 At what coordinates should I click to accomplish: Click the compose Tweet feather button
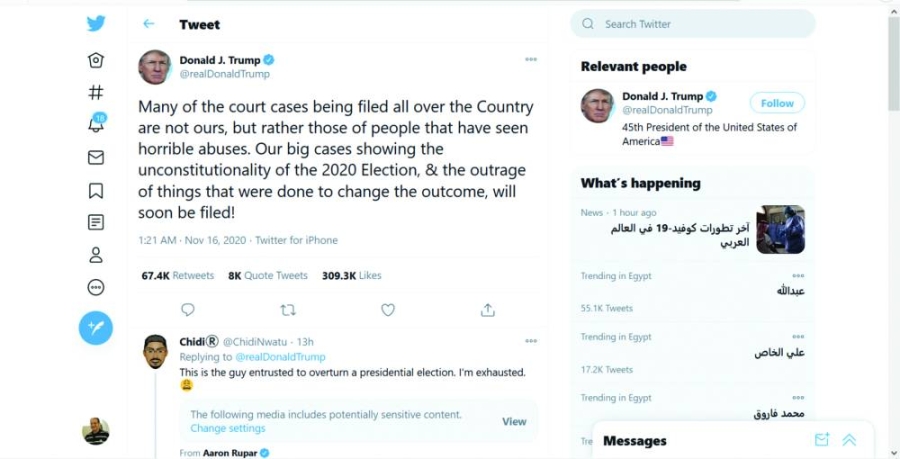tap(96, 327)
